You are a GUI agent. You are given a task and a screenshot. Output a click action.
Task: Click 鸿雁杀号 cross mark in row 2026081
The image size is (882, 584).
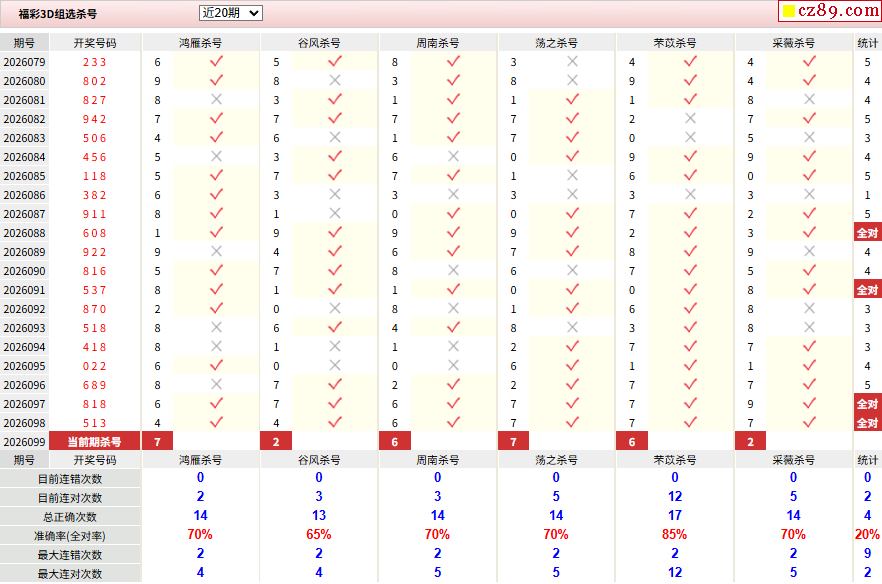point(216,100)
